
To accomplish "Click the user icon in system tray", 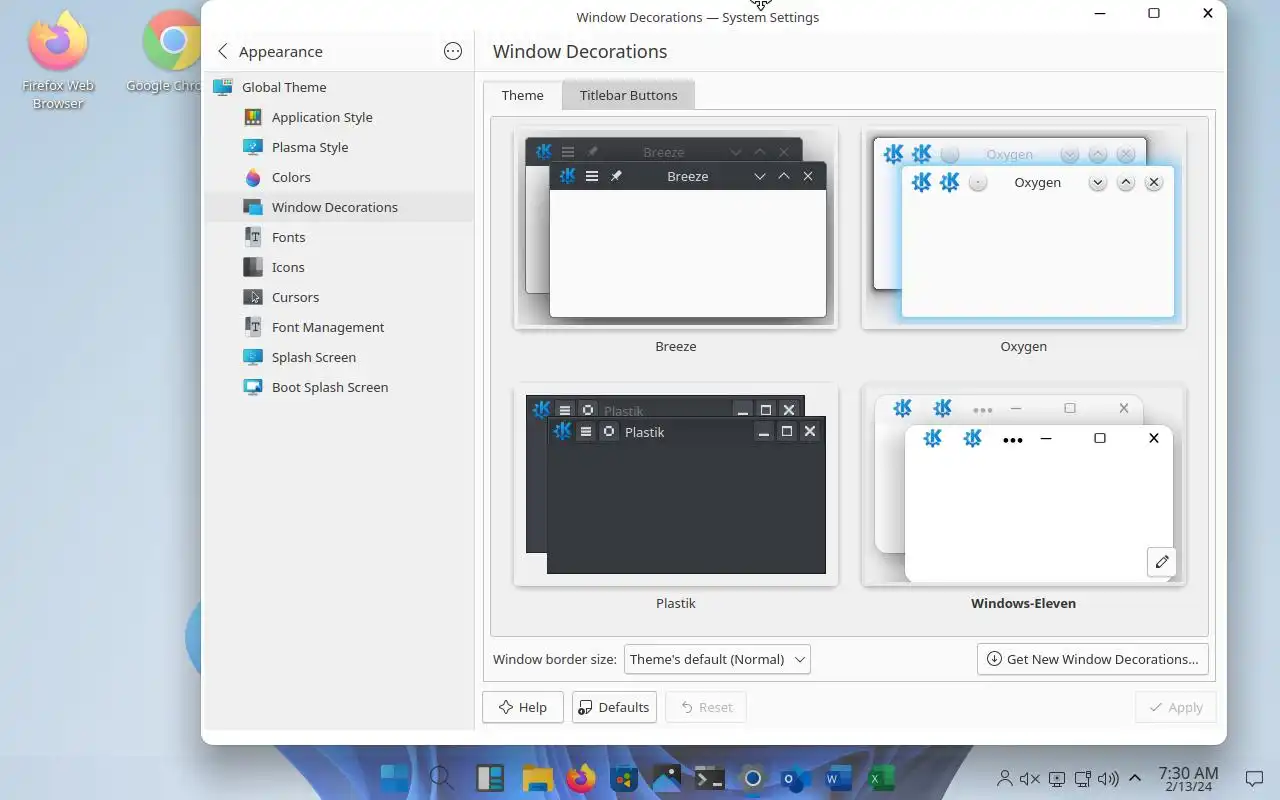I will [1005, 778].
